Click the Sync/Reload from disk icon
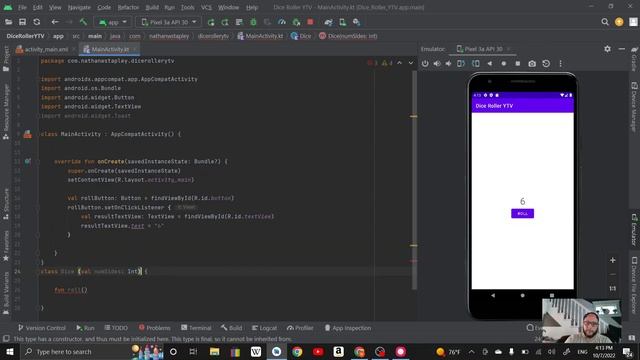 point(37,22)
